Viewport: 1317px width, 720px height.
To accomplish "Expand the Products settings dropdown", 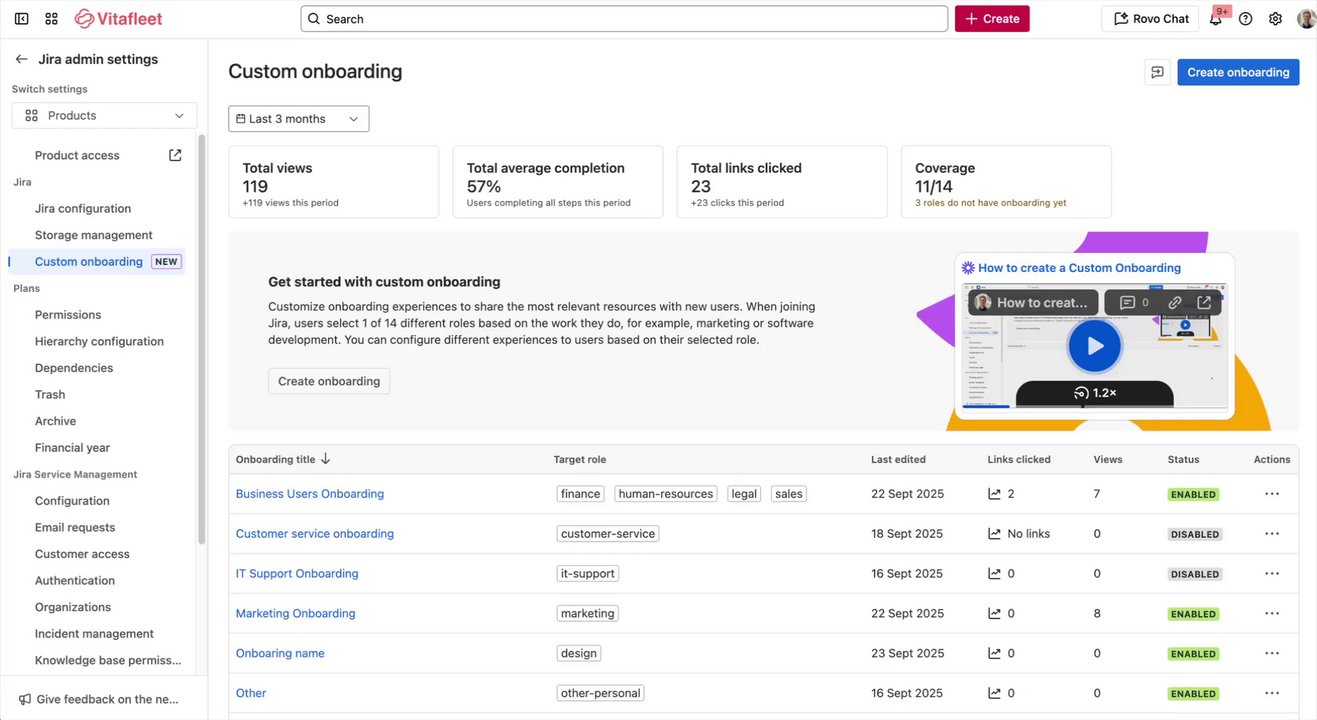I will click(104, 116).
